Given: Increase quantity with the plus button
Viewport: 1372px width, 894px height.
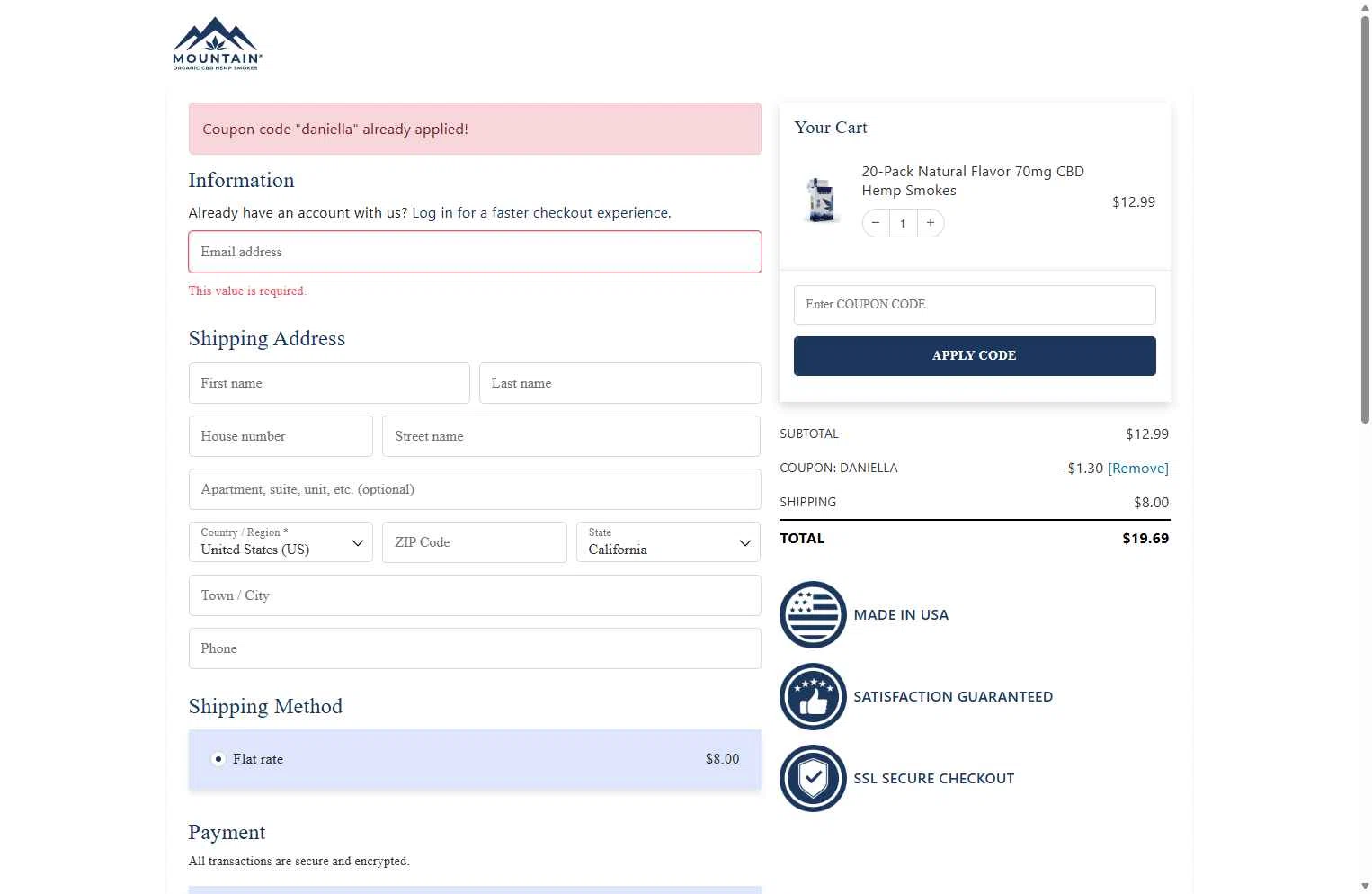Looking at the screenshot, I should coord(931,223).
